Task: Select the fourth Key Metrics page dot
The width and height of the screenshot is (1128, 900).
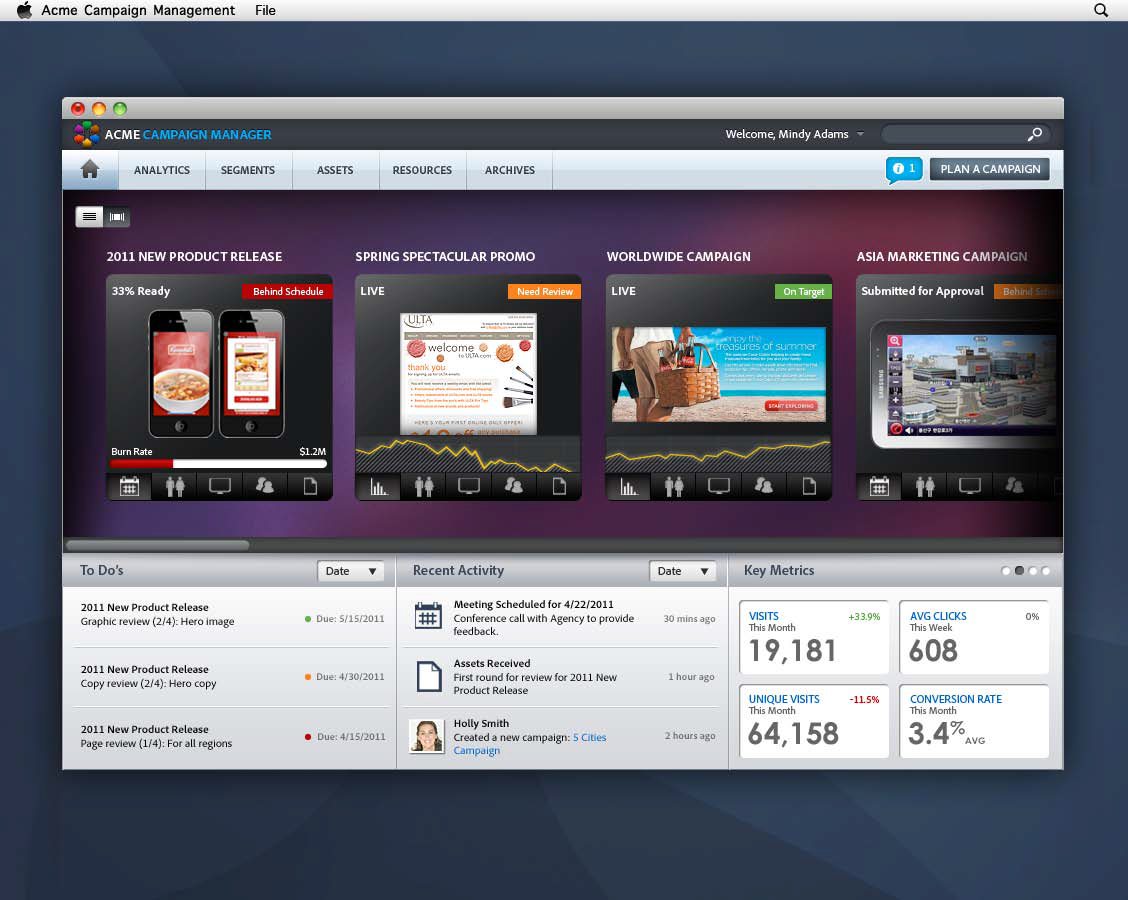Action: (x=1046, y=571)
